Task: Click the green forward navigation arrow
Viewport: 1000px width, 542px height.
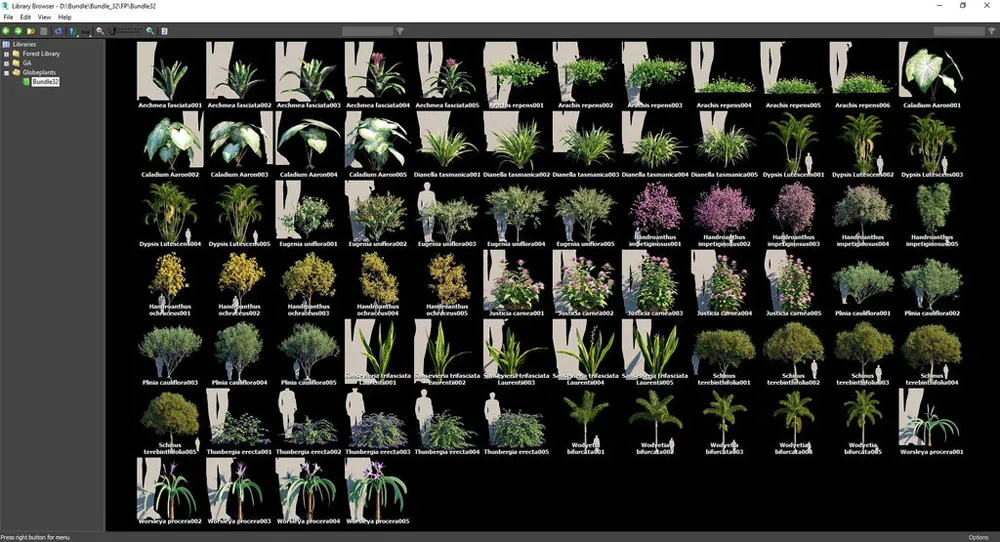Action: point(18,31)
